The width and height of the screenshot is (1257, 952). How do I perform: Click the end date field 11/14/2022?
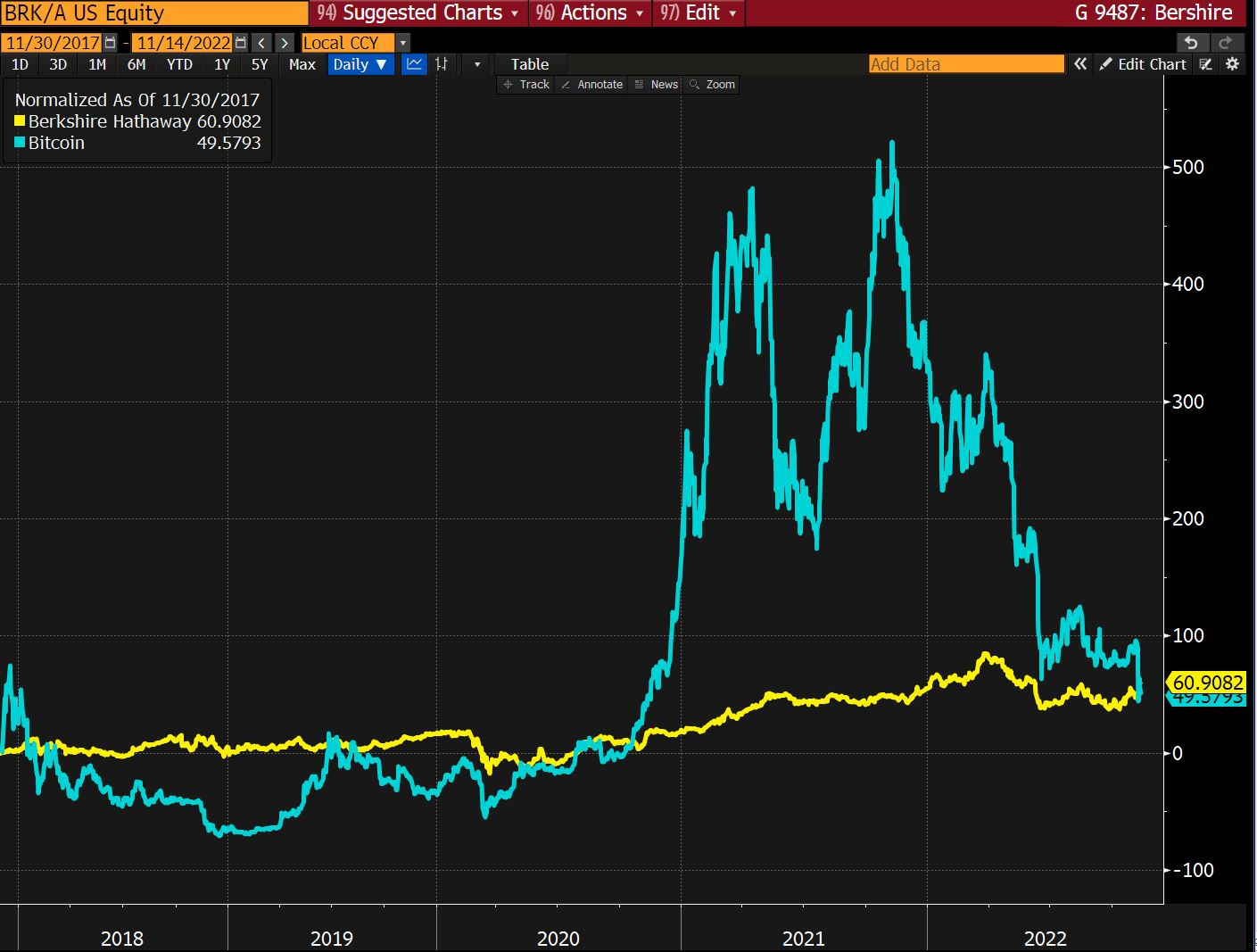click(183, 43)
